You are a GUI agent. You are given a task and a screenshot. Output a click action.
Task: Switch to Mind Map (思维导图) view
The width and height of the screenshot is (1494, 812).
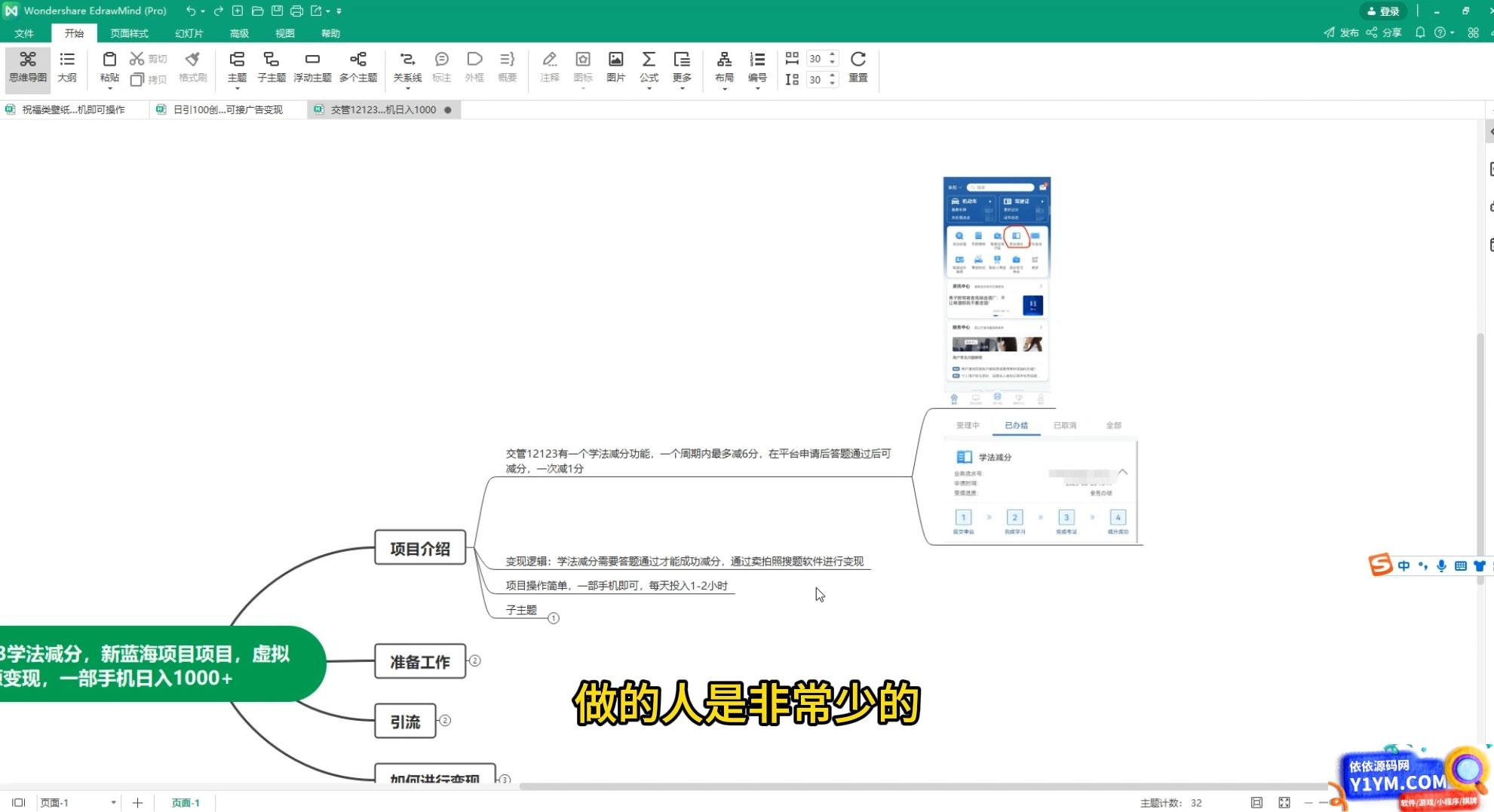28,67
